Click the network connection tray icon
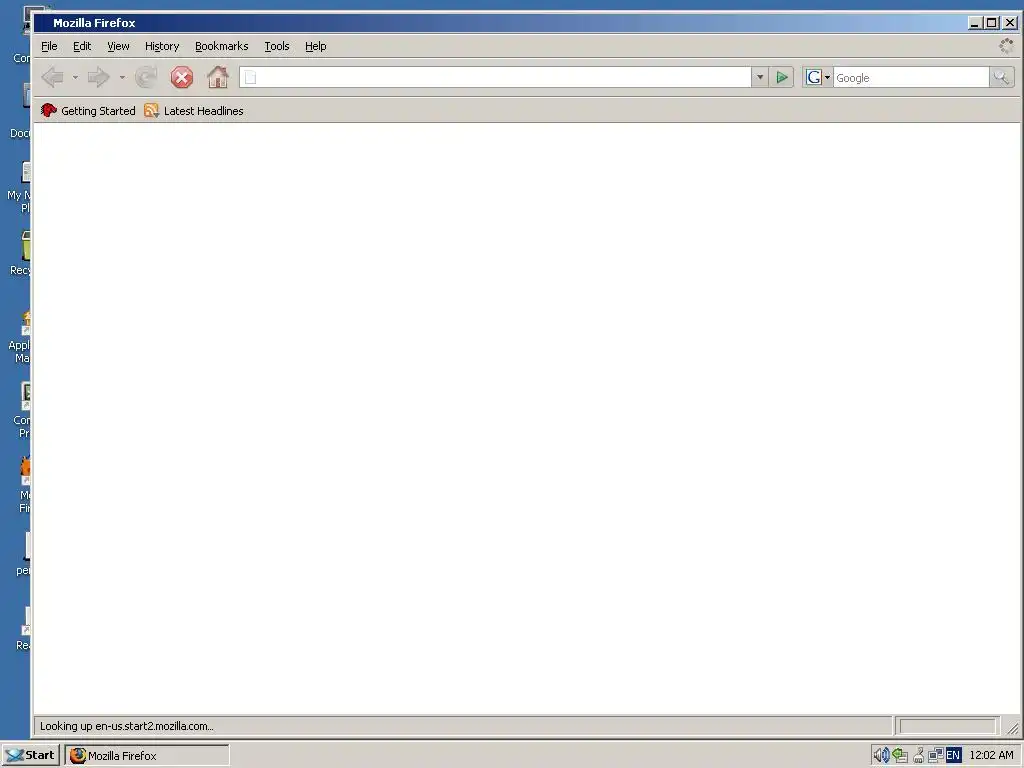Viewport: 1024px width, 768px height. [x=935, y=756]
